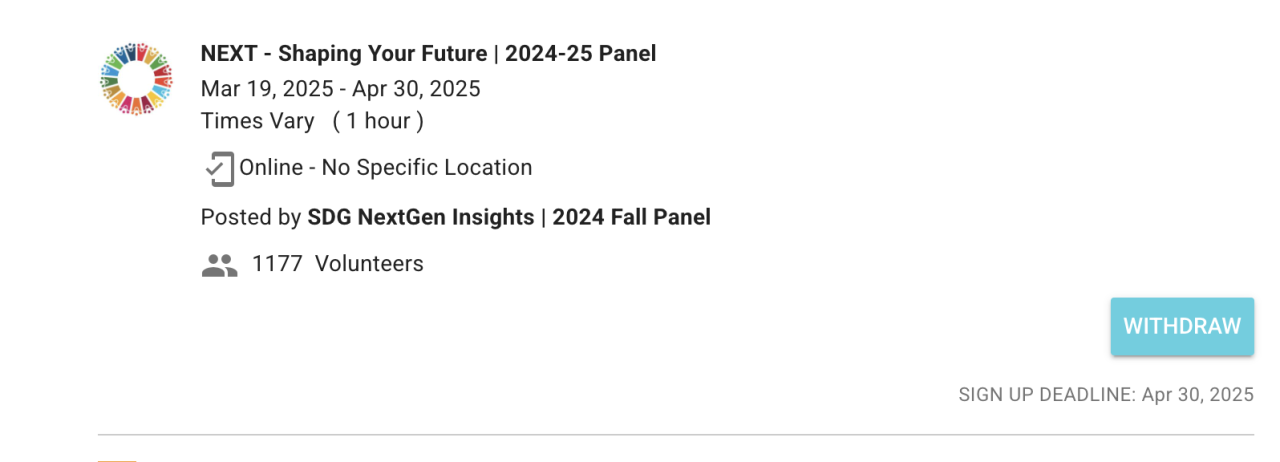Click the horizontal divider below the listing
1280x462 pixels.
click(675, 435)
